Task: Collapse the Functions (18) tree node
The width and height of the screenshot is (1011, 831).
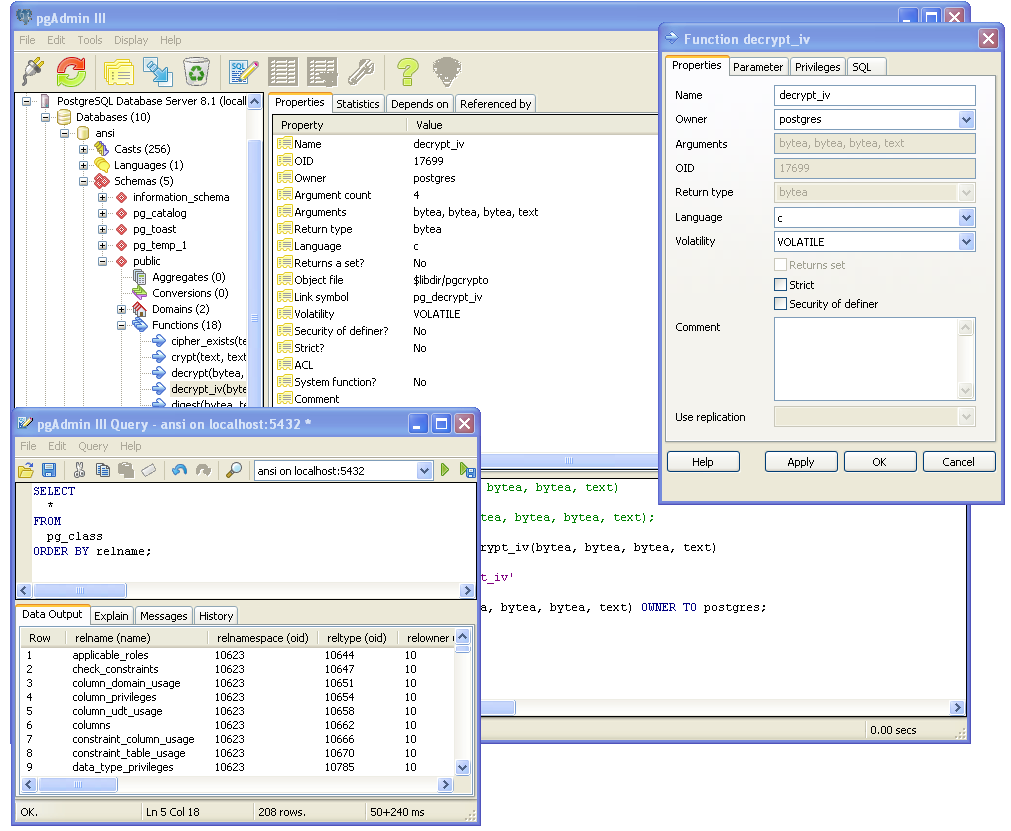Action: [x=121, y=325]
